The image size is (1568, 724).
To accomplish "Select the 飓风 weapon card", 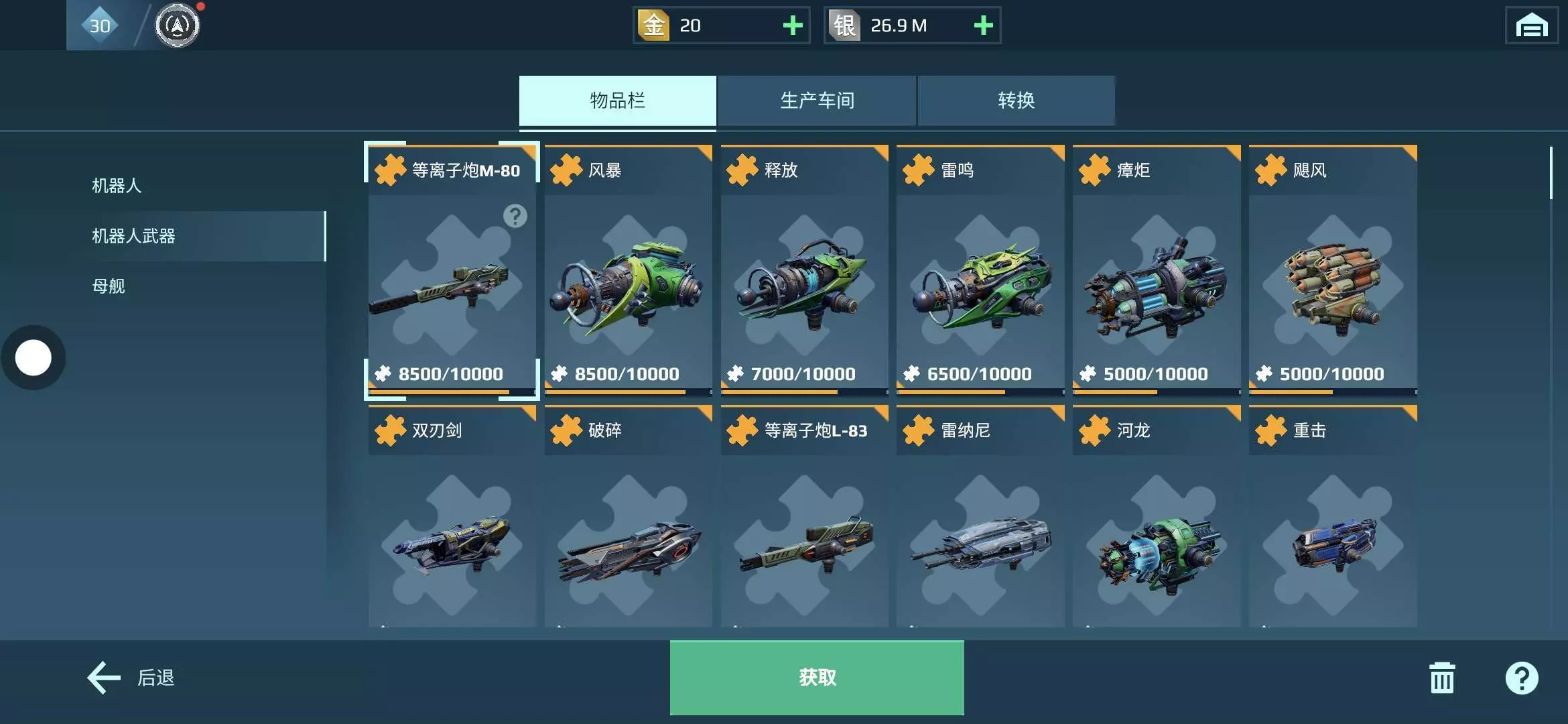I will pyautogui.click(x=1333, y=269).
